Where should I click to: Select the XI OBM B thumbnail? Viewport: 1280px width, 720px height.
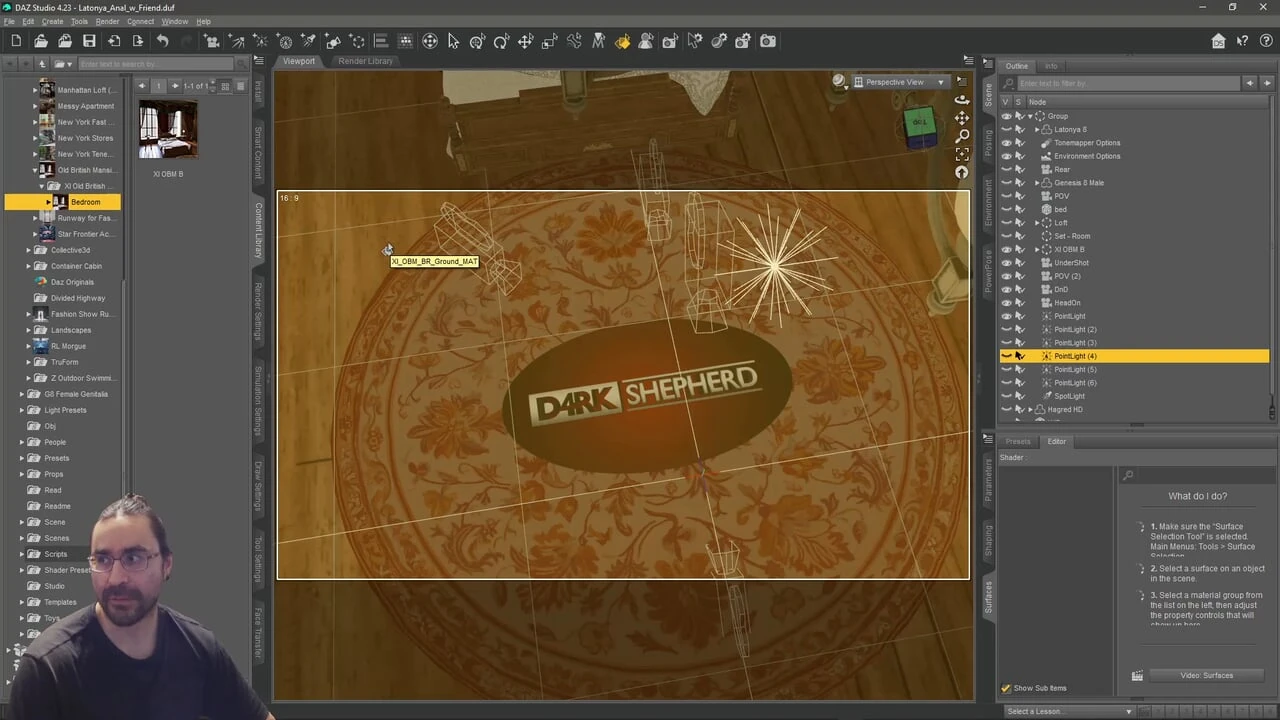point(168,130)
